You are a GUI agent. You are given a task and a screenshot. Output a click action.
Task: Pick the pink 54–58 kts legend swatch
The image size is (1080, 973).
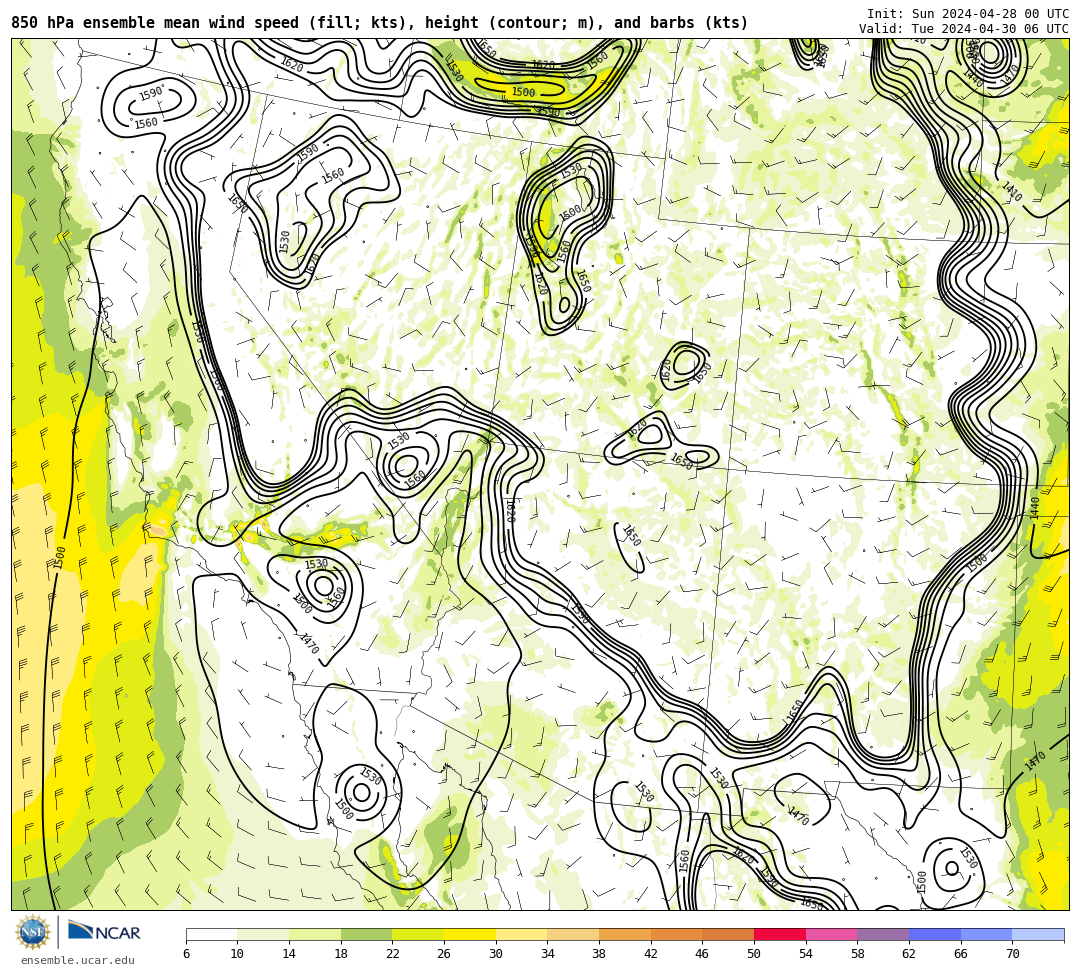[x=831, y=934]
